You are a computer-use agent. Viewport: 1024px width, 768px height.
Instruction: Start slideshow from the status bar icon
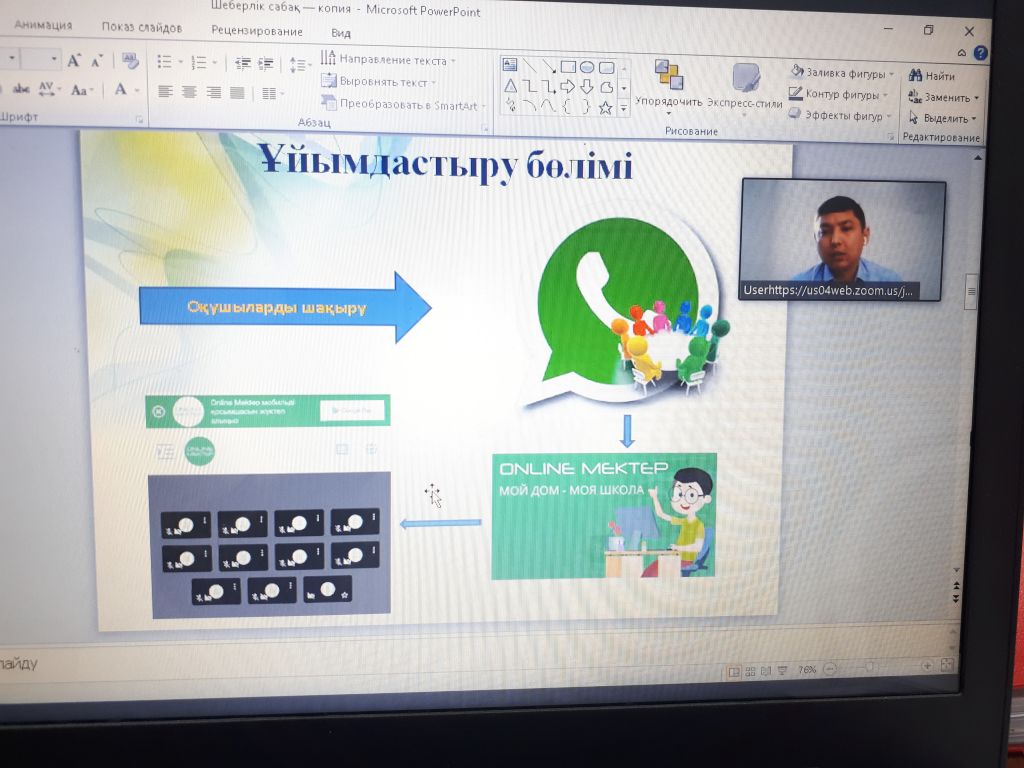click(782, 670)
